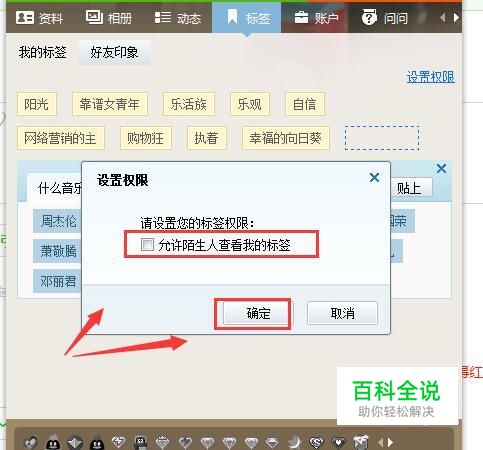The width and height of the screenshot is (483, 450).
Task: Select the 网络营销的主 tag
Action: click(x=61, y=138)
